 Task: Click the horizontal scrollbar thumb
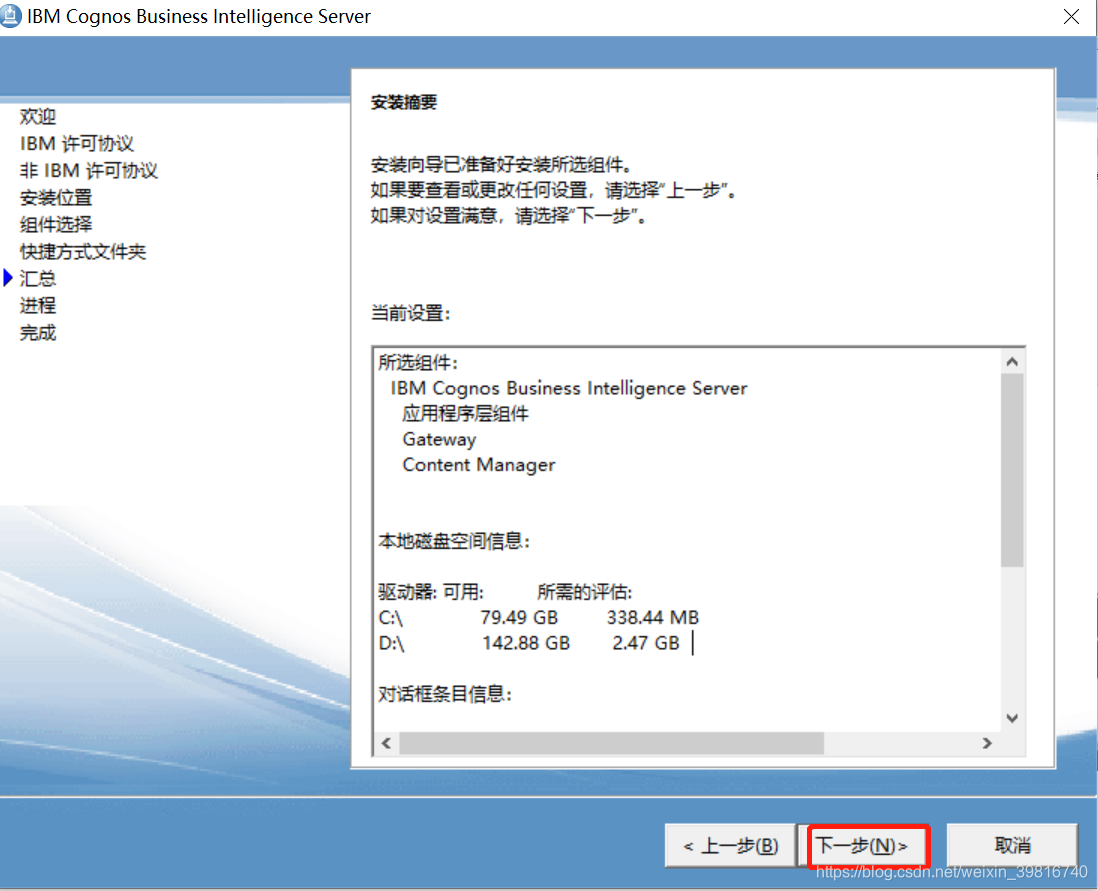point(611,742)
